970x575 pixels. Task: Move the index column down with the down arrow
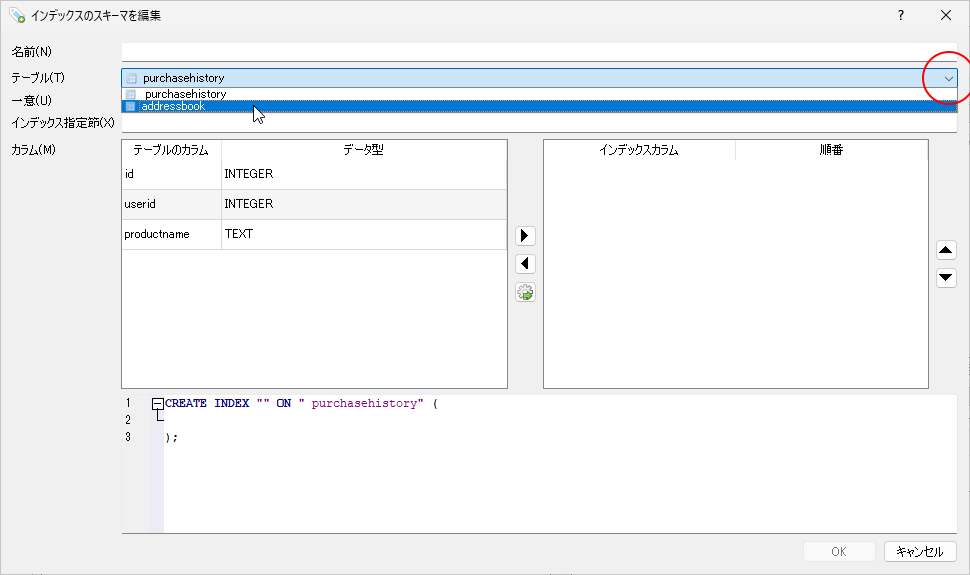(946, 278)
